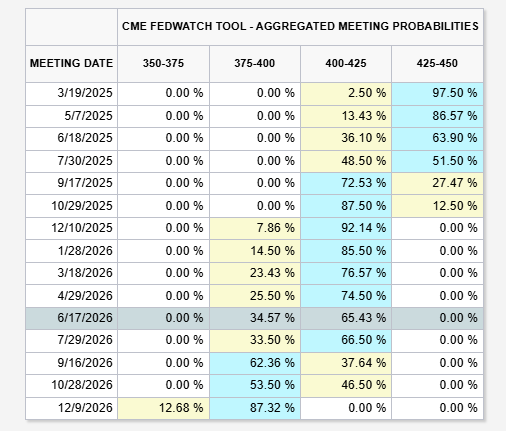The image size is (506, 431).
Task: Click the 12.68 % cell for 12/9/2026
Action: [163, 408]
